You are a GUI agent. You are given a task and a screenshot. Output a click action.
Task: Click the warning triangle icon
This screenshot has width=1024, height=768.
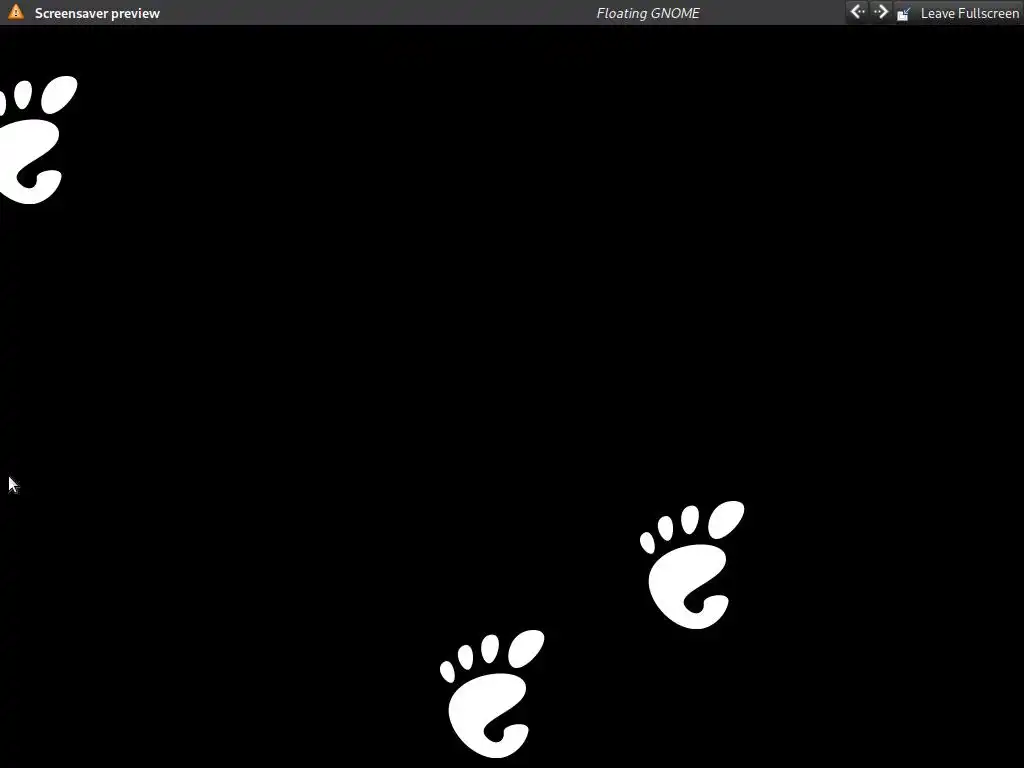click(16, 12)
